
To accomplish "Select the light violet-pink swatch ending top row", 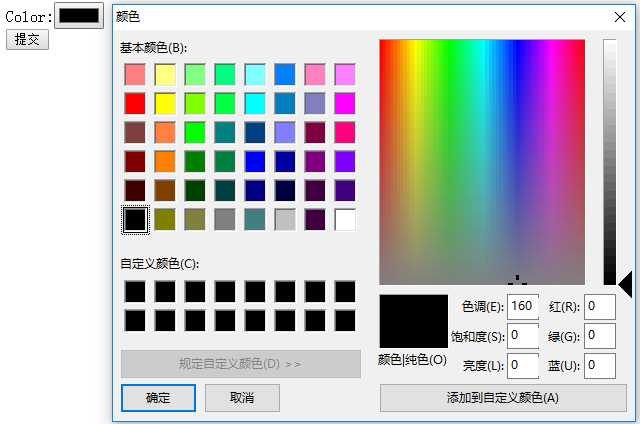I will pos(345,75).
